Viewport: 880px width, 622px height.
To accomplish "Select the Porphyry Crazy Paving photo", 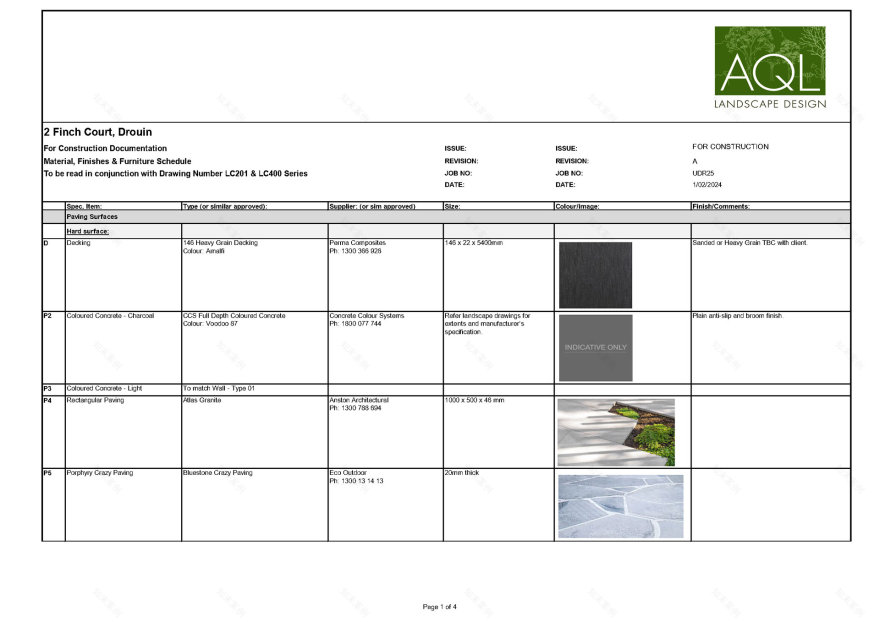I will 620,505.
